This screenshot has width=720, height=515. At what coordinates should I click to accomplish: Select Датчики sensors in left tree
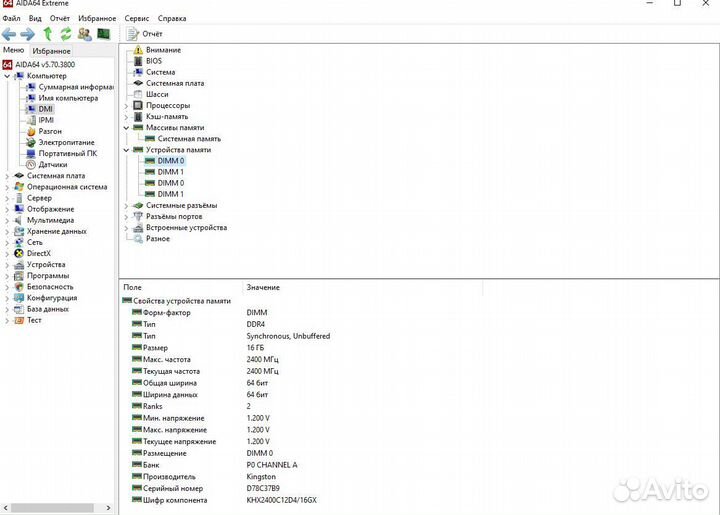53,164
